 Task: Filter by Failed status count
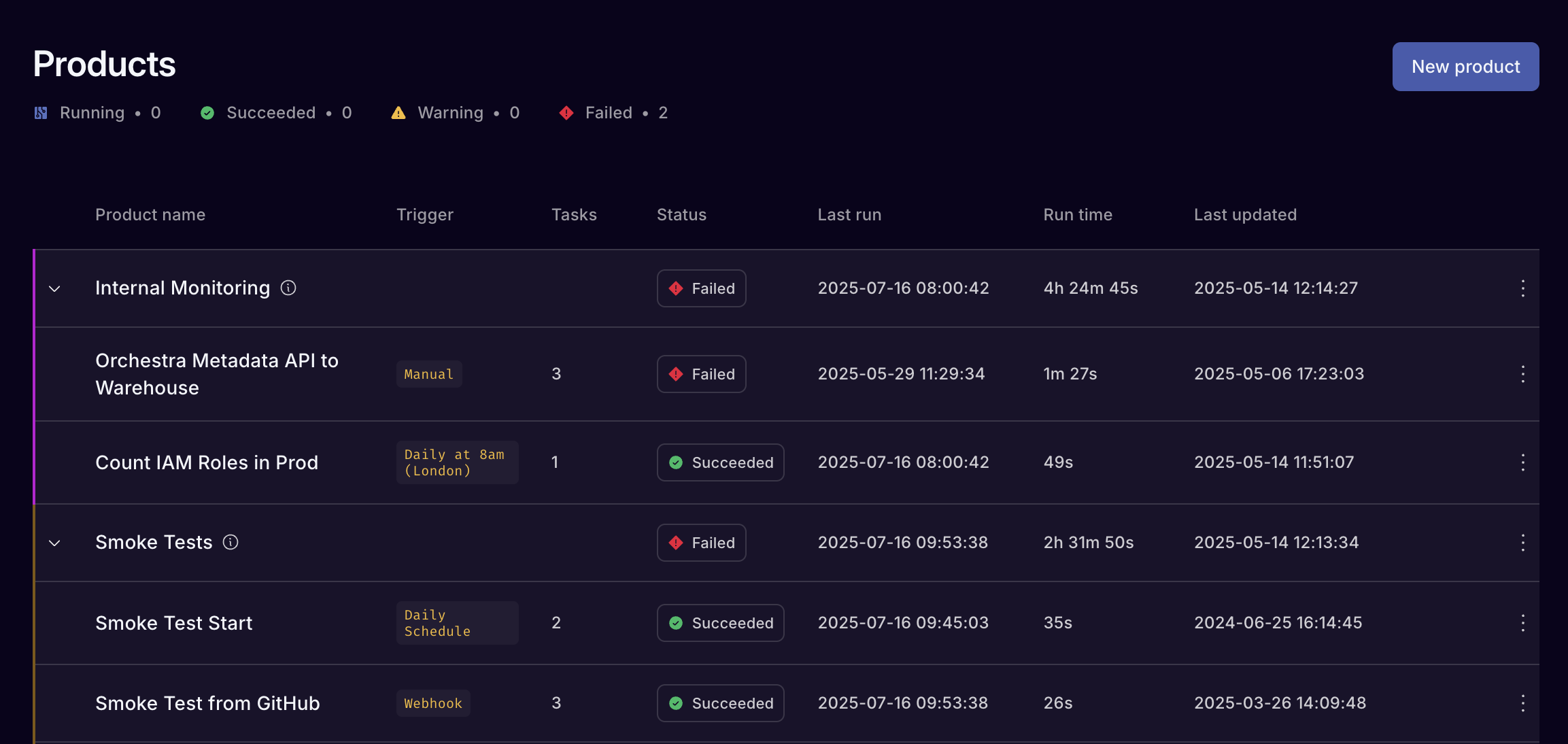coord(613,113)
